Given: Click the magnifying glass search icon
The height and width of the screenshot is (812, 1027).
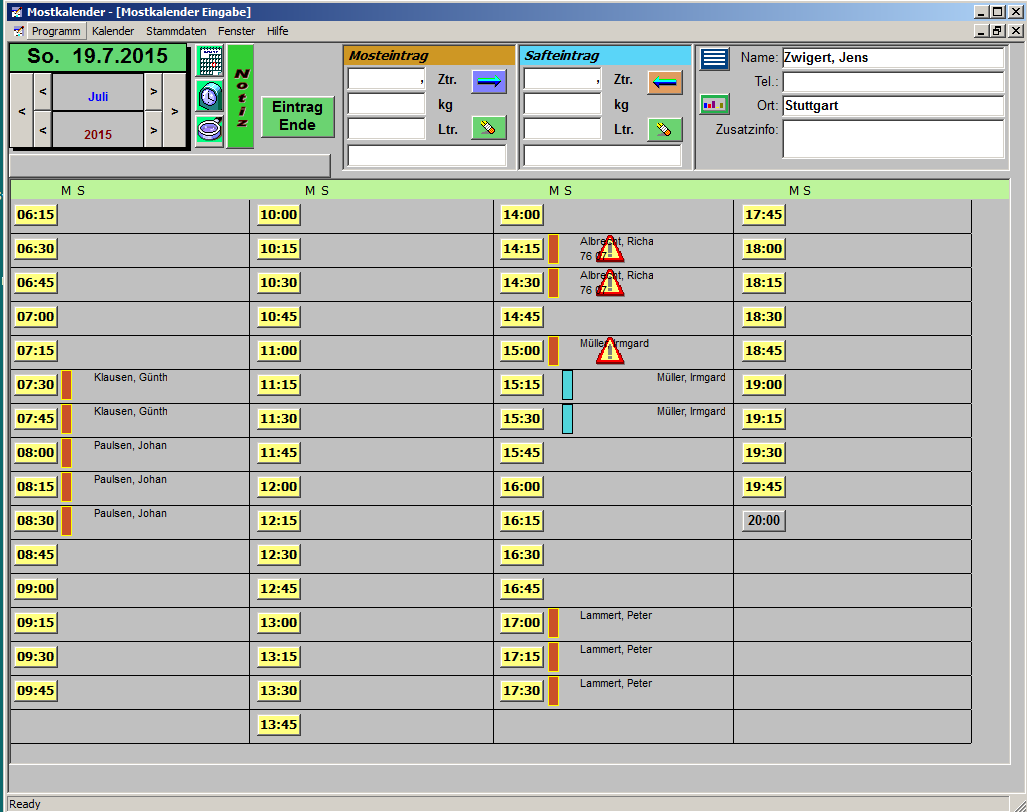Looking at the screenshot, I should (x=209, y=130).
